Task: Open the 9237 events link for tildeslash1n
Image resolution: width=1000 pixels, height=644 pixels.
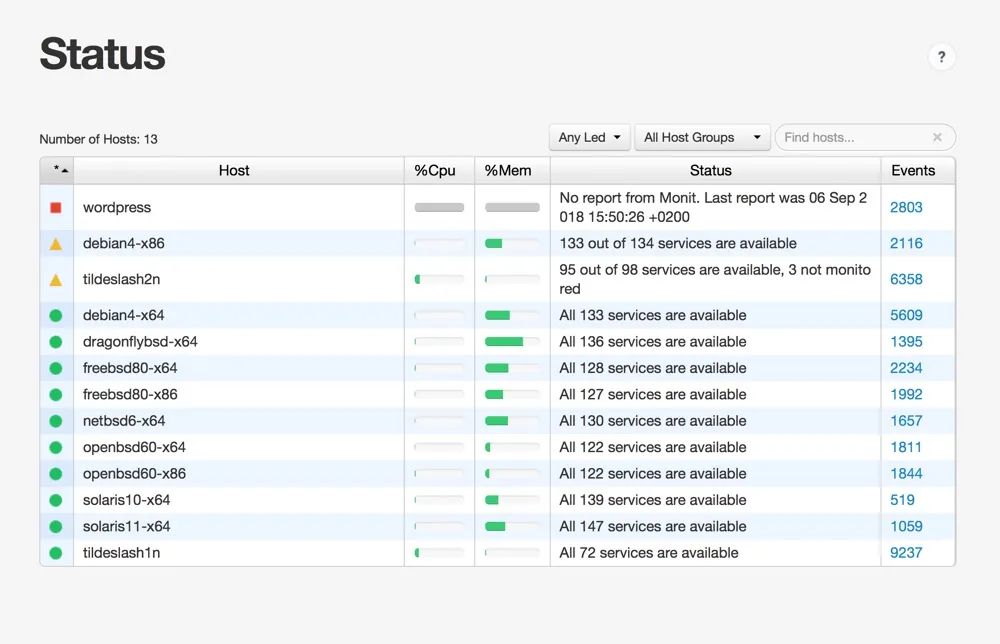Action: (x=906, y=553)
